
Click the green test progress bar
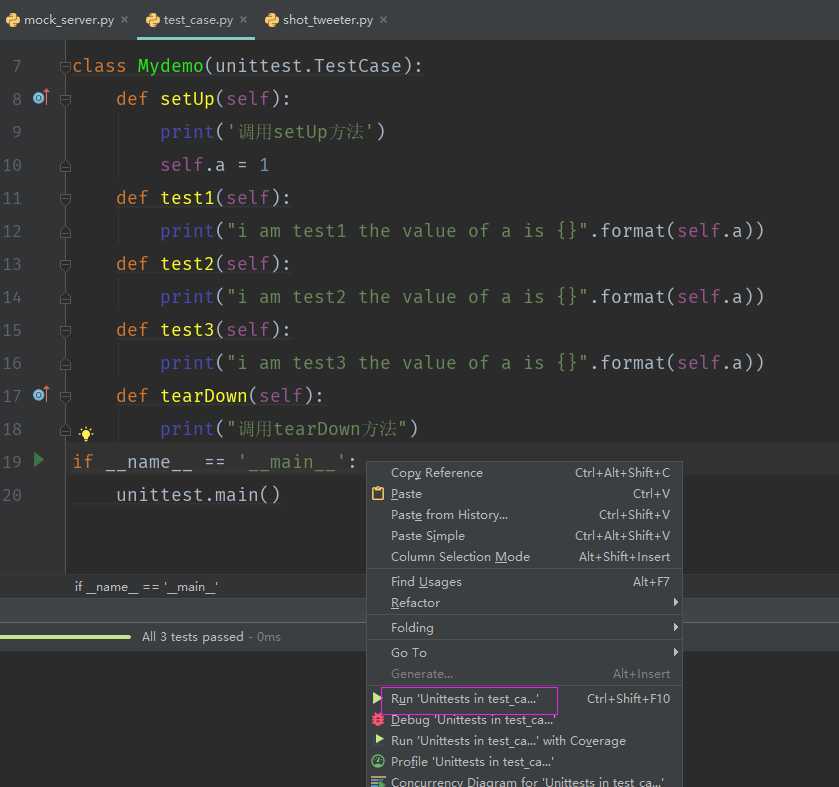[65, 636]
